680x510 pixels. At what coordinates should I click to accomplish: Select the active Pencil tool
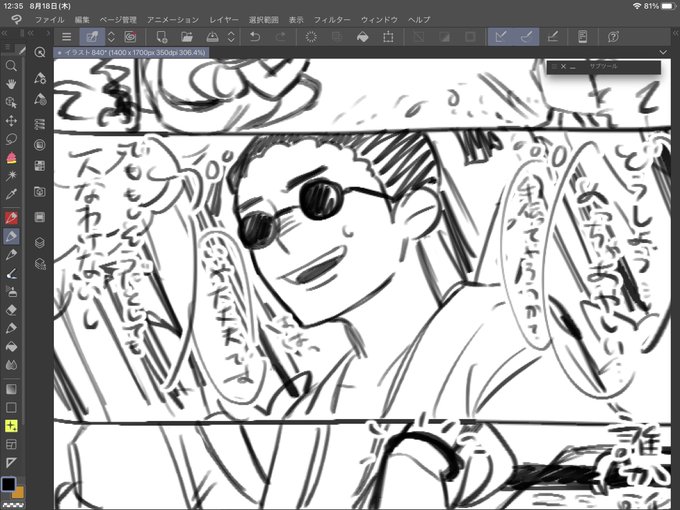(x=11, y=236)
